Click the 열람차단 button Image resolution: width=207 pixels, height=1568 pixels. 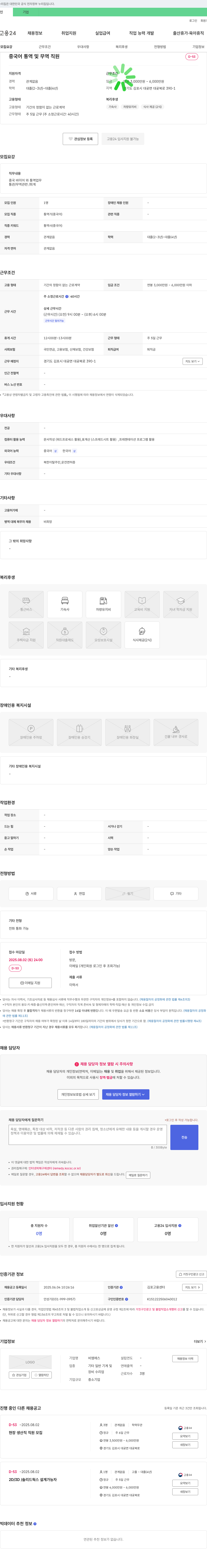[x=41, y=1375]
